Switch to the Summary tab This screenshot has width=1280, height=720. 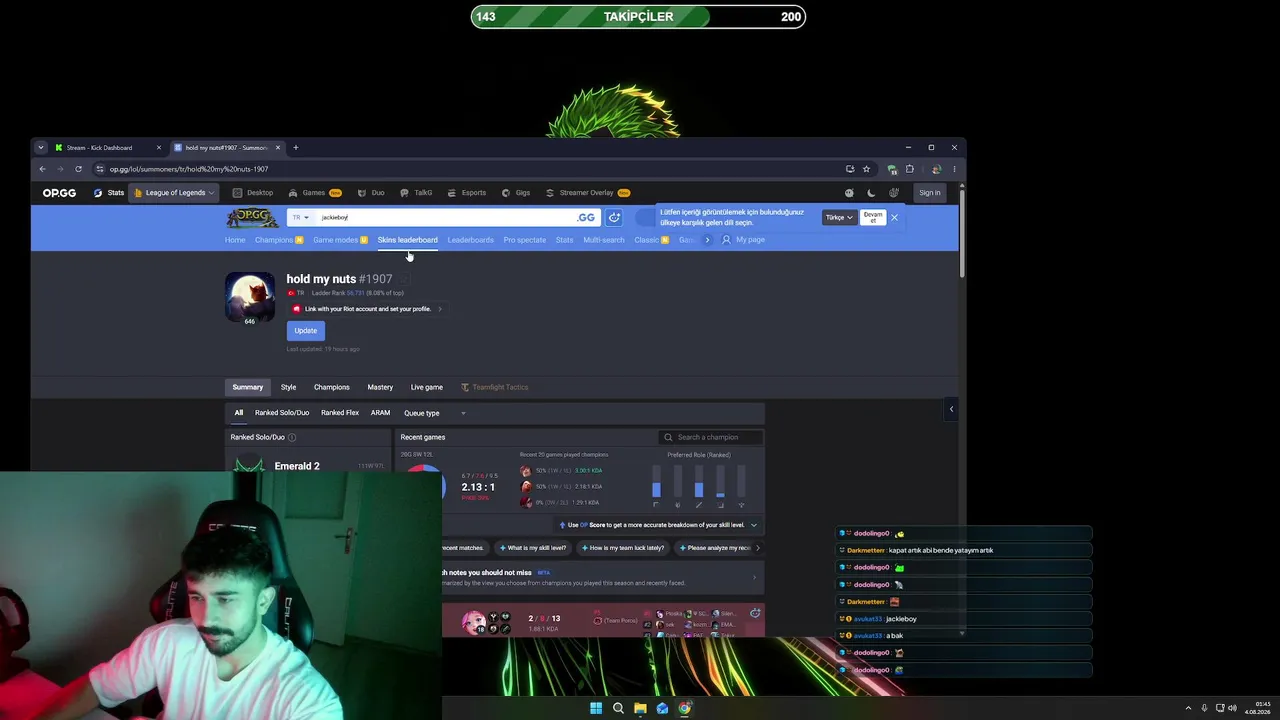[248, 387]
